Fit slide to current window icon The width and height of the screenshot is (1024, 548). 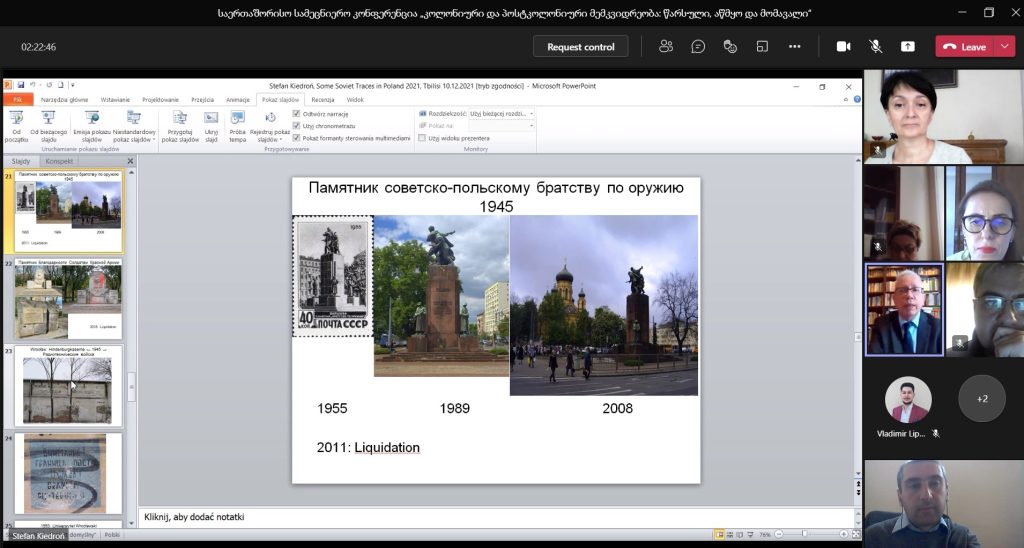pos(856,534)
